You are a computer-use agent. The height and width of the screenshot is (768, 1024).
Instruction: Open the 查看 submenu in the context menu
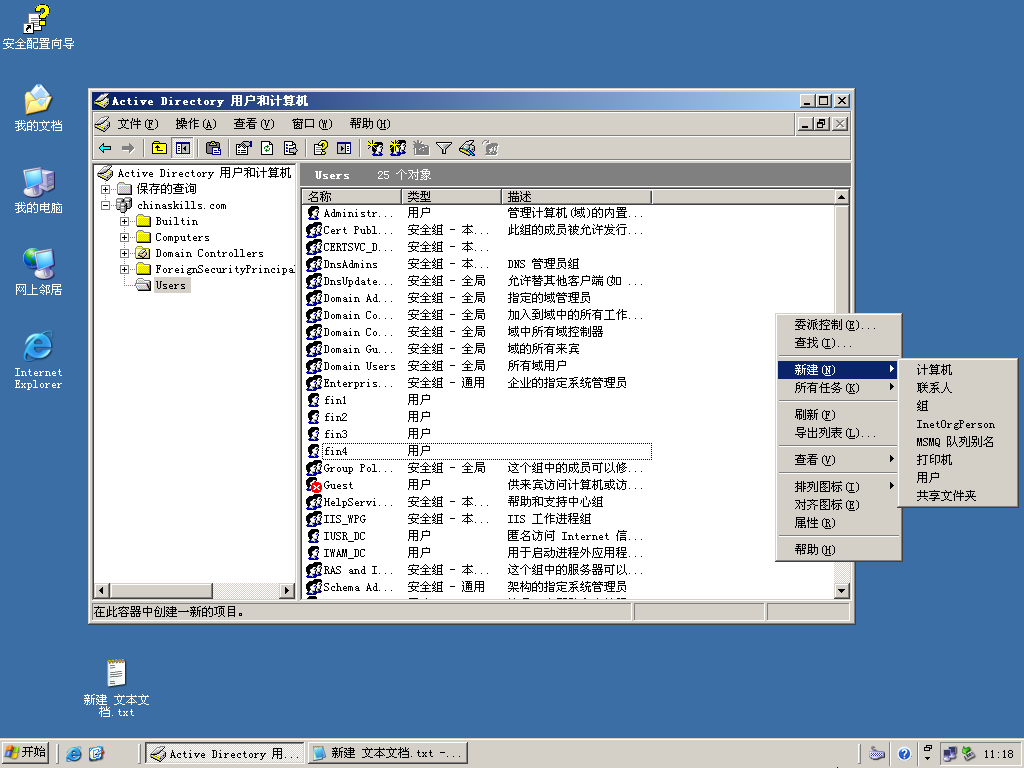pos(839,460)
